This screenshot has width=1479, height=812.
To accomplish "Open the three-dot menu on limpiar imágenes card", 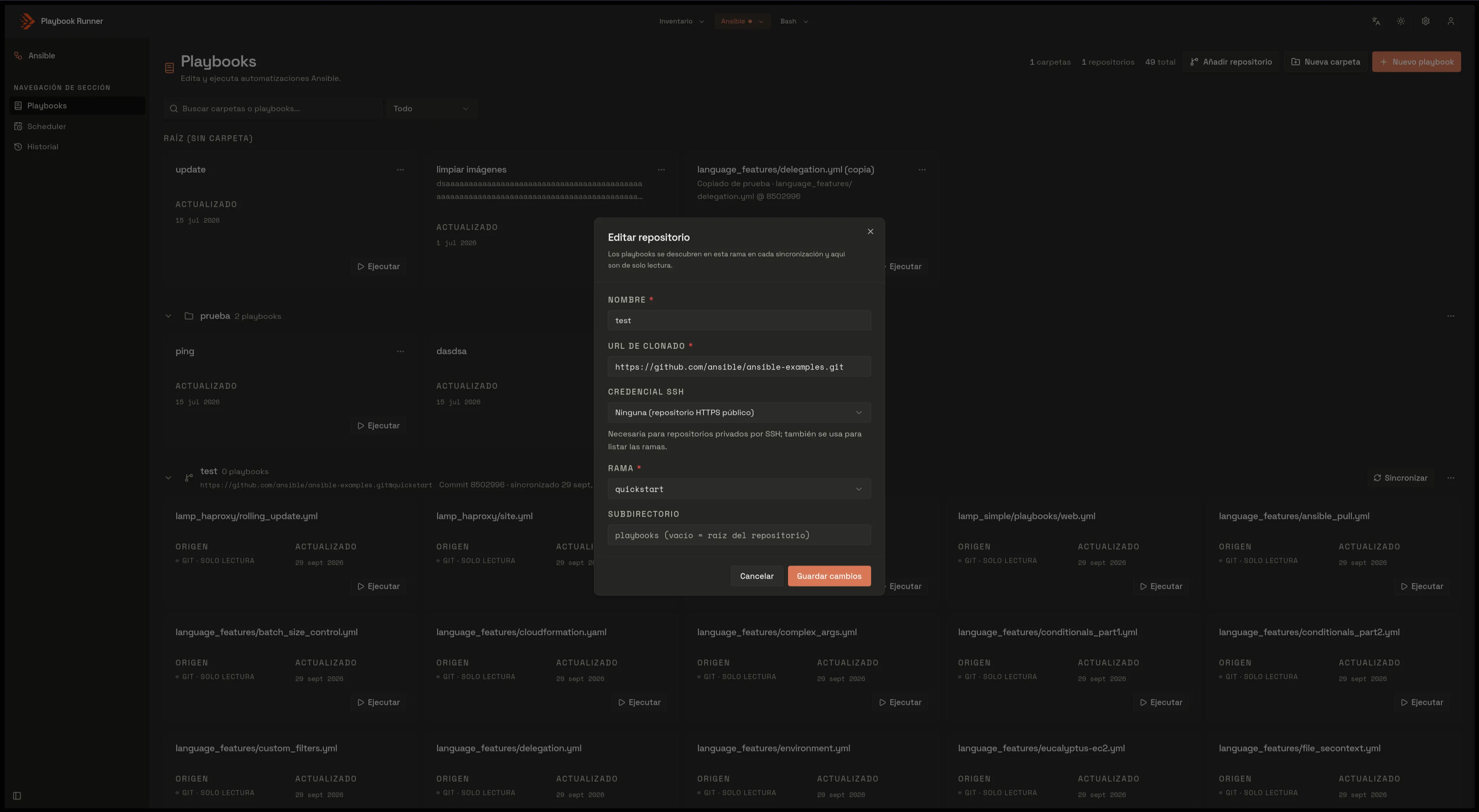I will pos(661,169).
